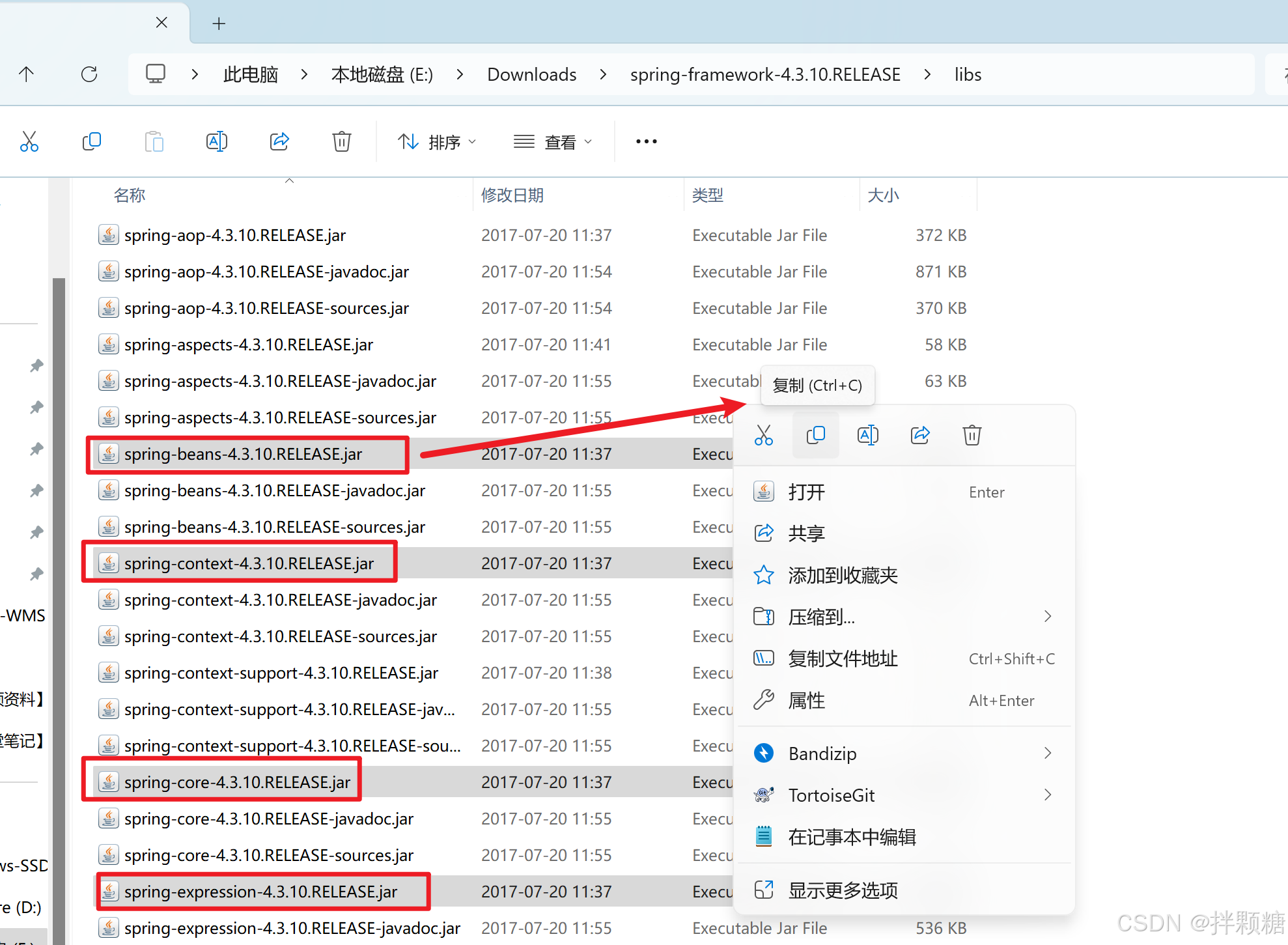Click the Cut scissors icon in the context menu

tap(763, 435)
